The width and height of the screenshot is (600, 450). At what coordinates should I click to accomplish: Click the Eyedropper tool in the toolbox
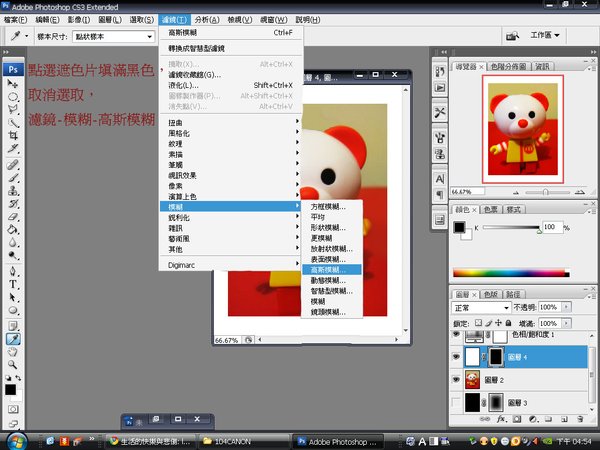point(13,339)
